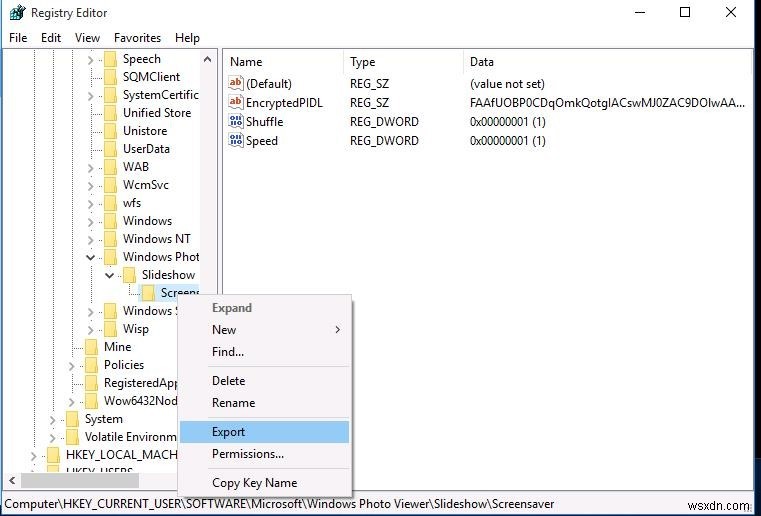Open the Help menu
The image size is (761, 516).
click(x=187, y=38)
